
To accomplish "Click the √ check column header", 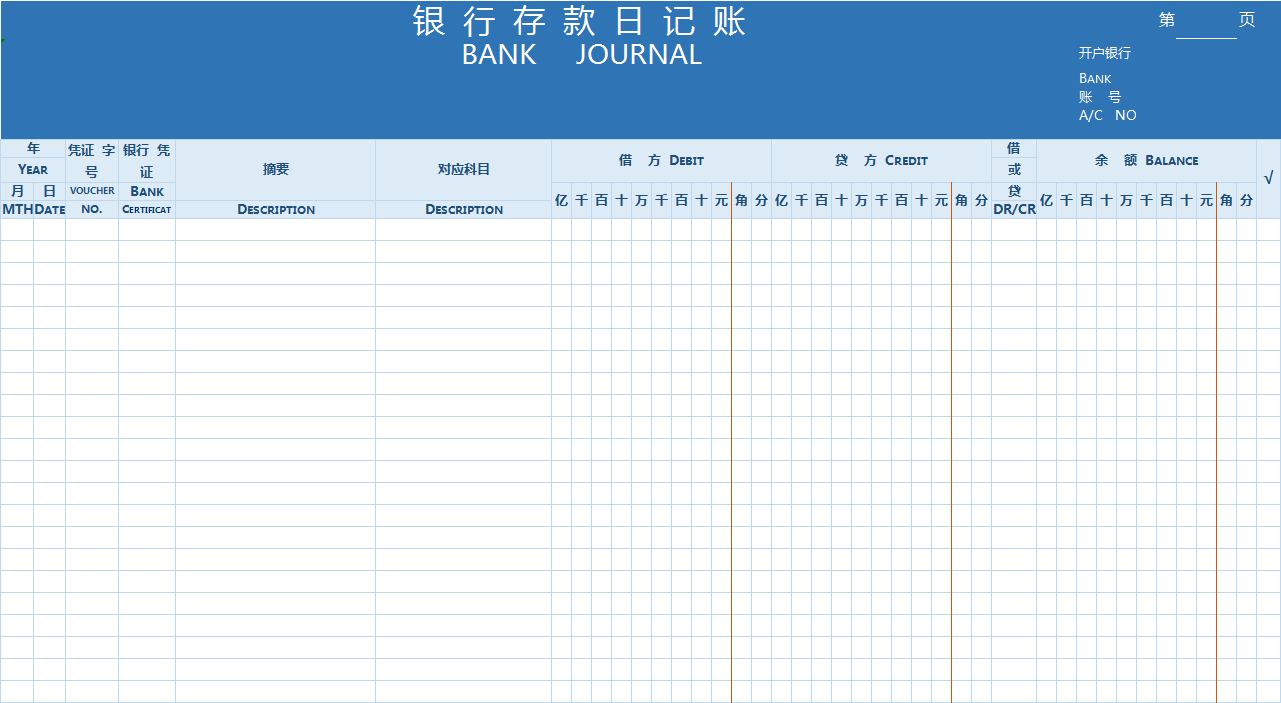I will [x=1268, y=177].
